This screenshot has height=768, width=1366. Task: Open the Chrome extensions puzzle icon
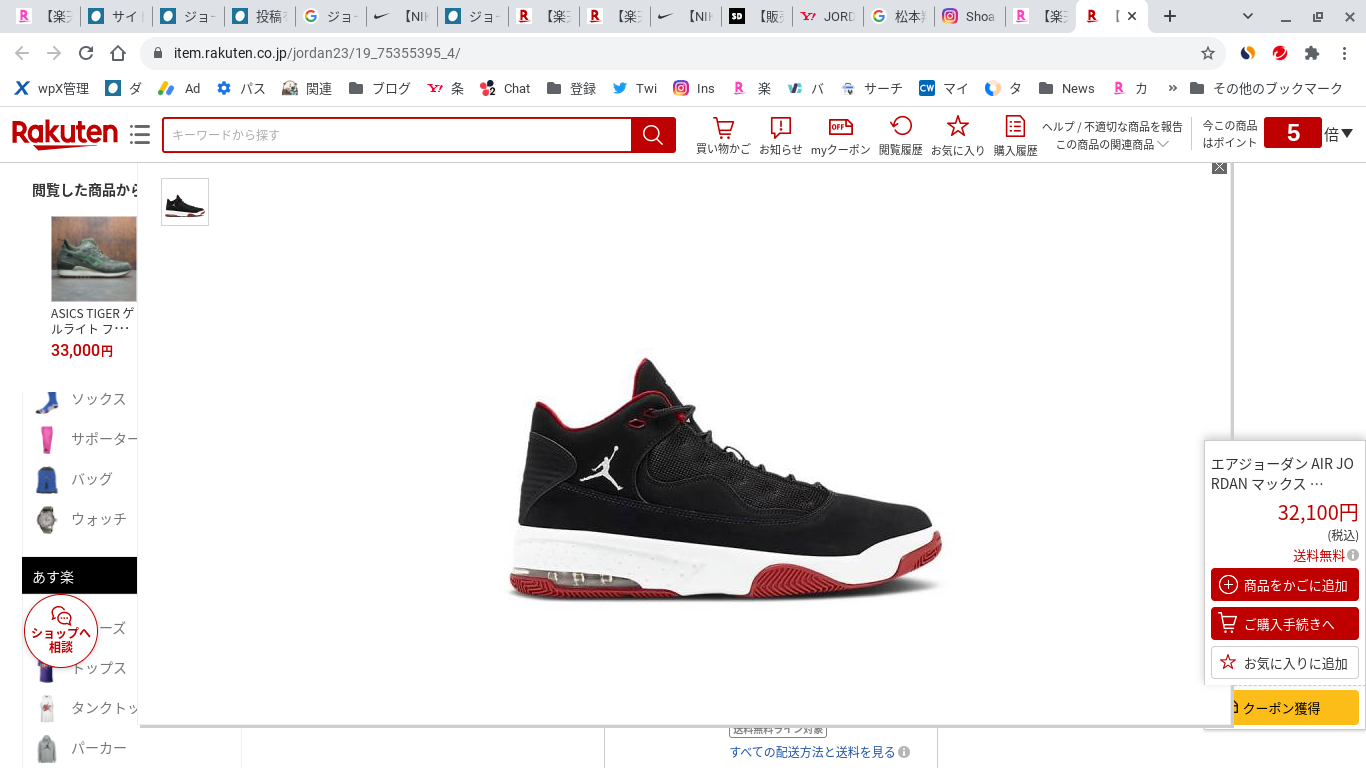pos(1312,53)
